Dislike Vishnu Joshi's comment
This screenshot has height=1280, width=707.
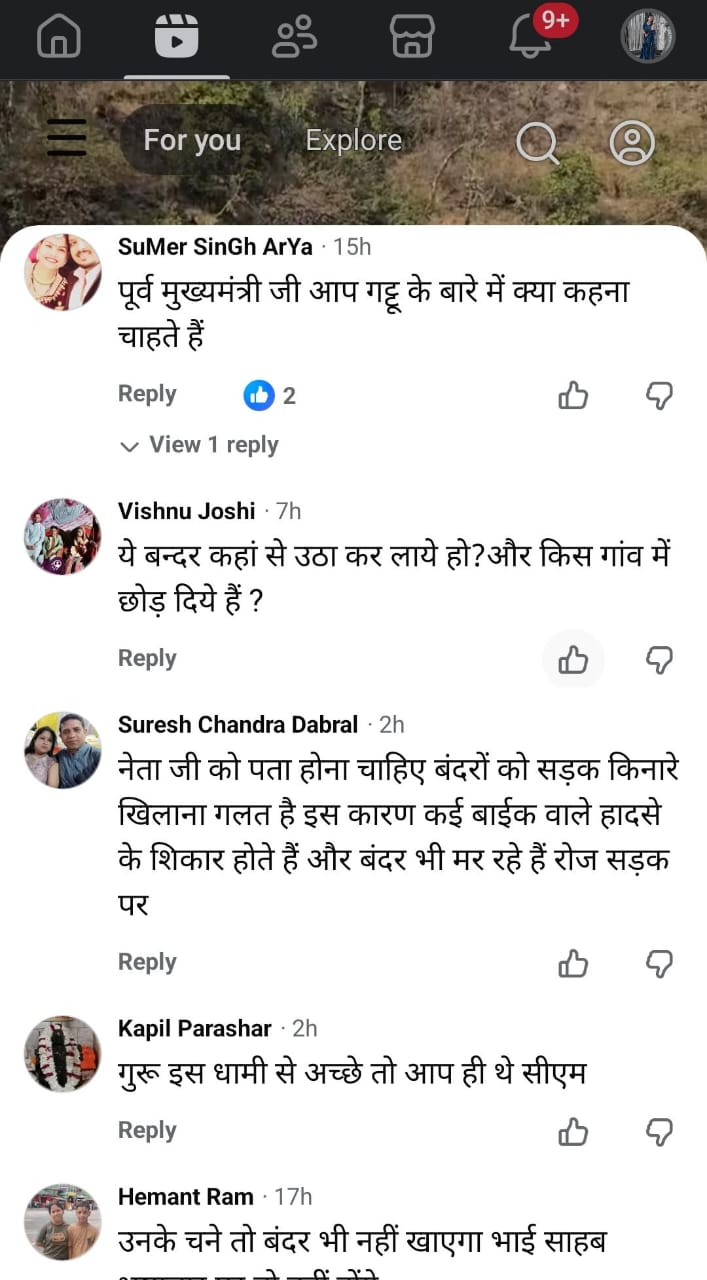pyautogui.click(x=659, y=659)
